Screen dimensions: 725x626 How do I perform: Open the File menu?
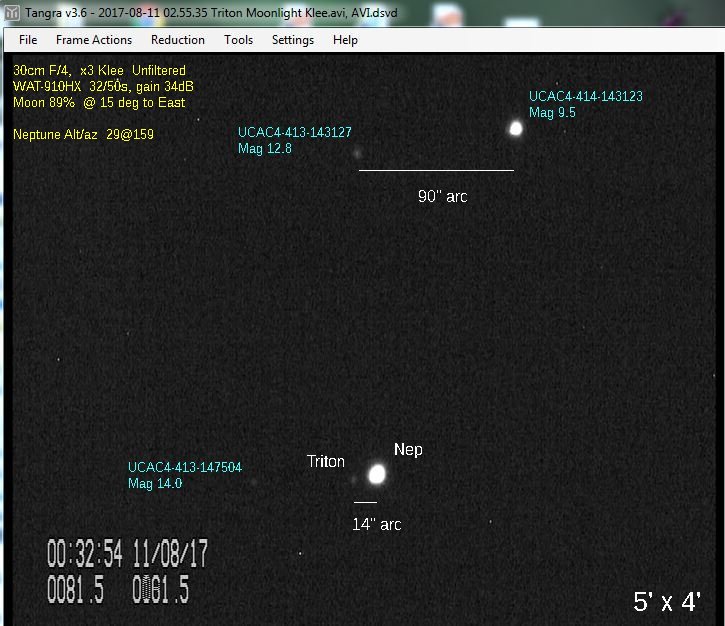28,40
